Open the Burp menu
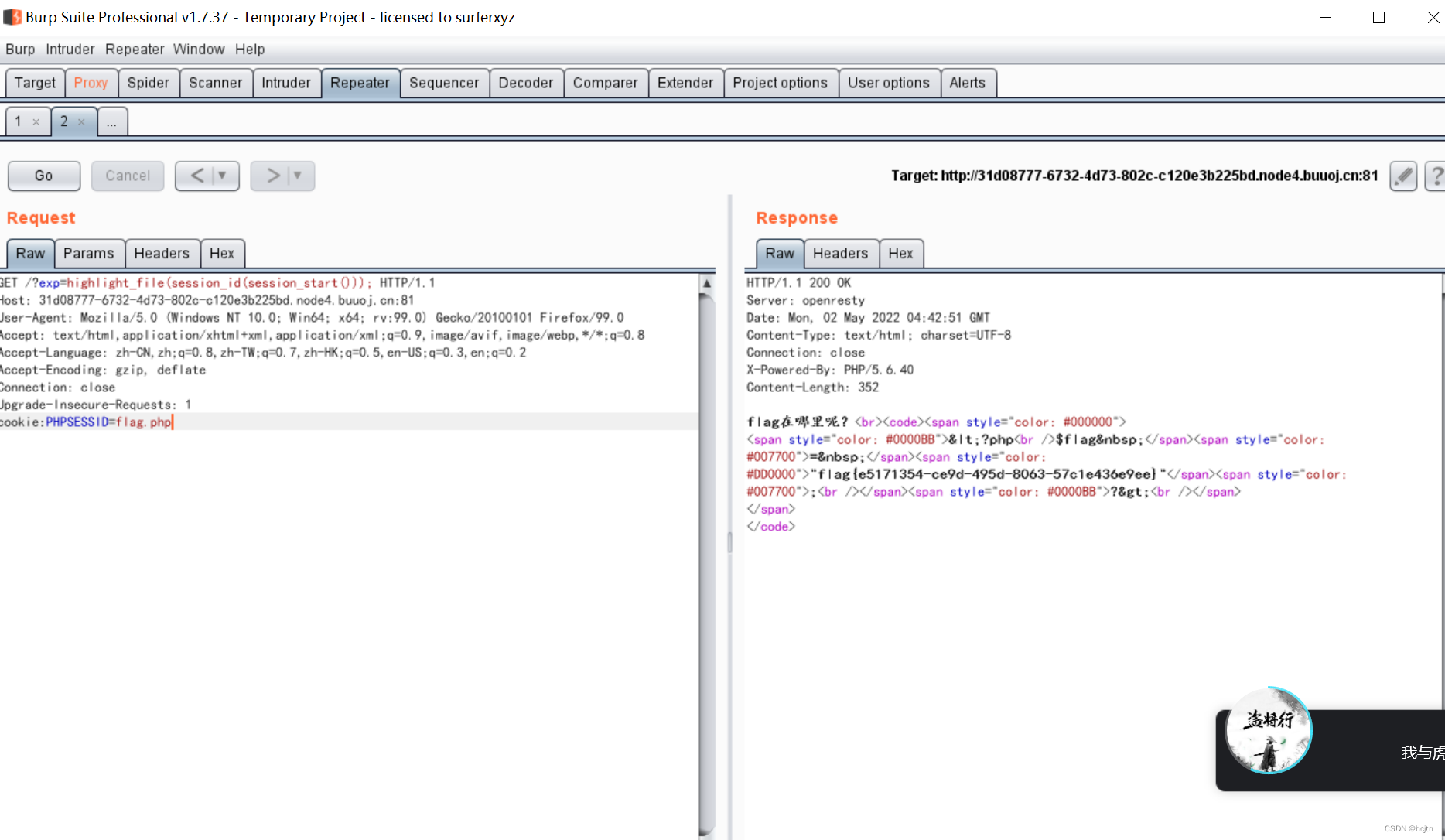 [x=20, y=49]
